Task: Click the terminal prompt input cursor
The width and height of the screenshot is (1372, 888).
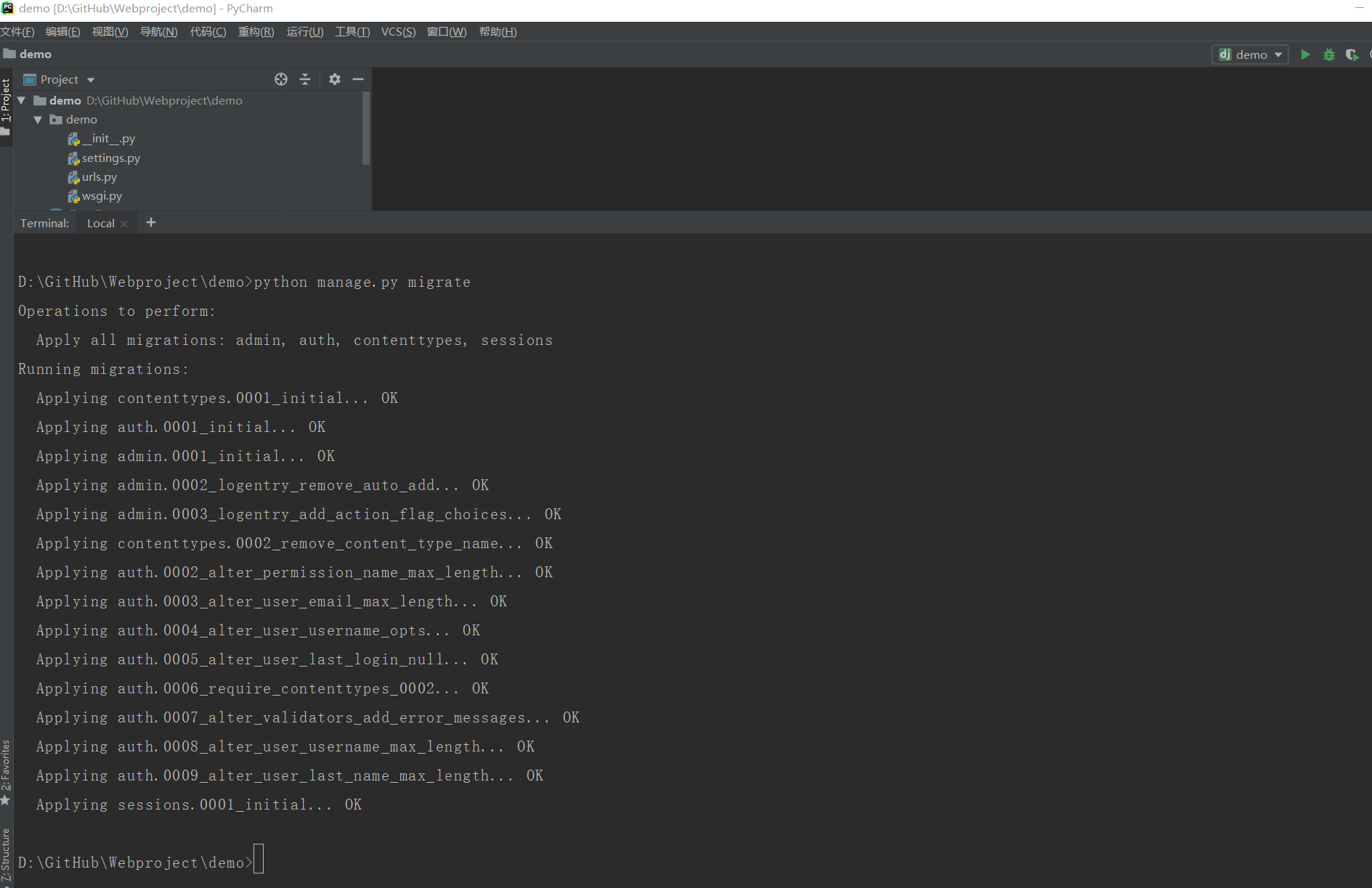Action: (x=259, y=859)
